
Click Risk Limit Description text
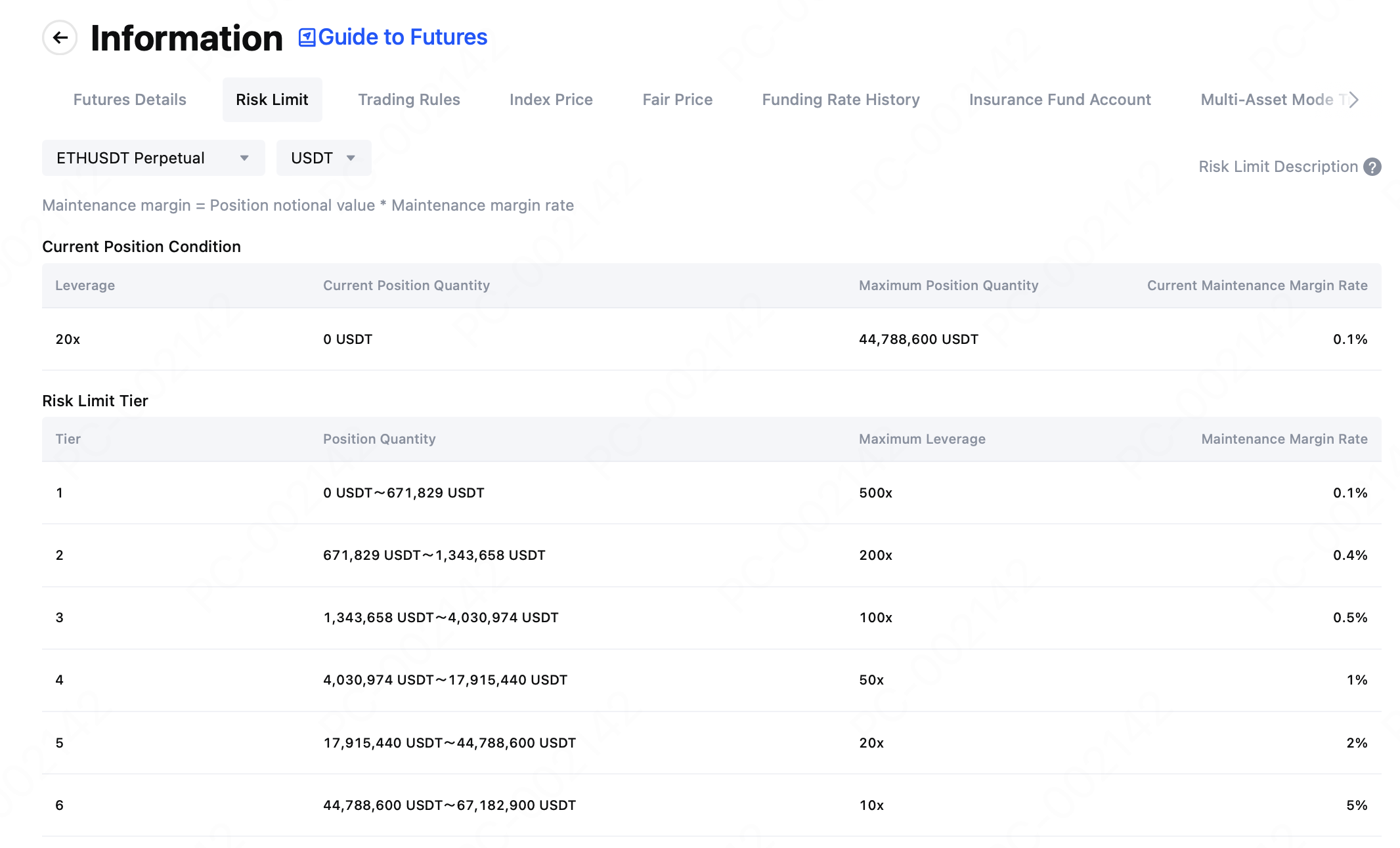coord(1278,167)
